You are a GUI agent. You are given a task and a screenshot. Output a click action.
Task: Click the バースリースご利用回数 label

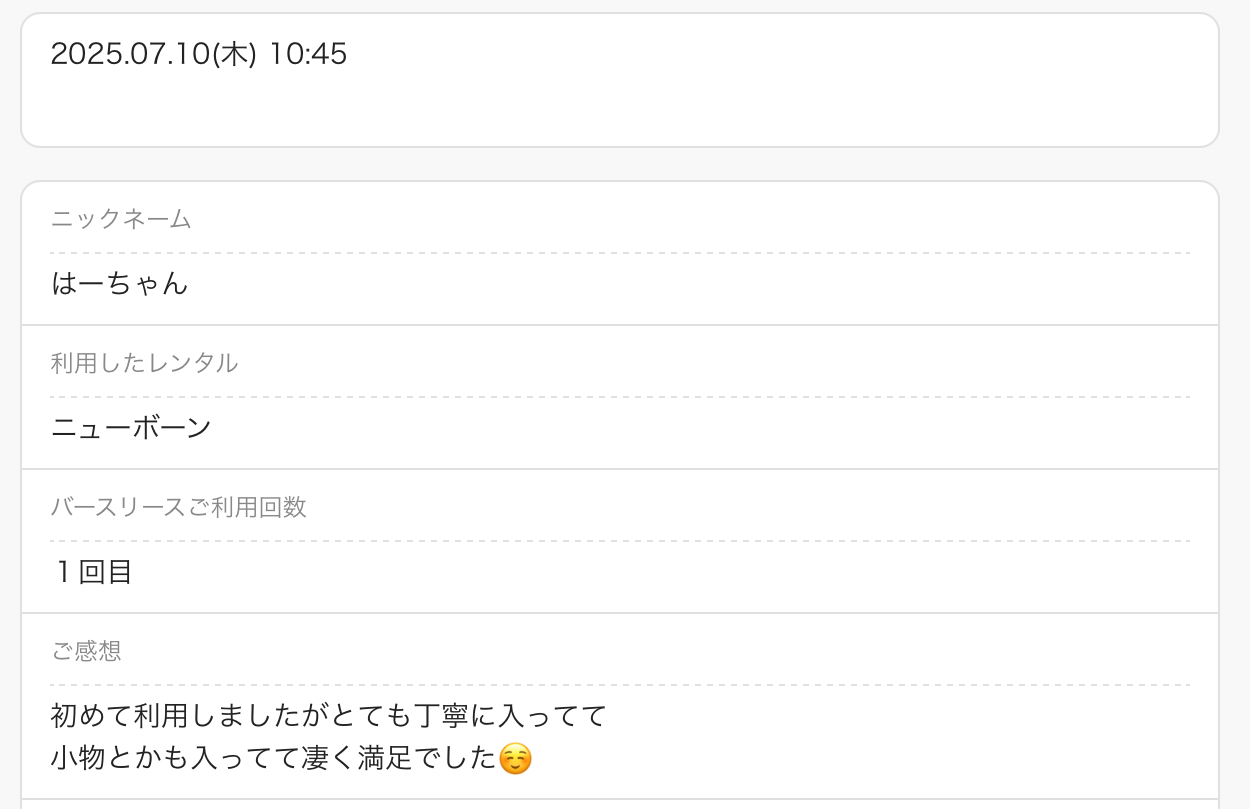(x=178, y=507)
